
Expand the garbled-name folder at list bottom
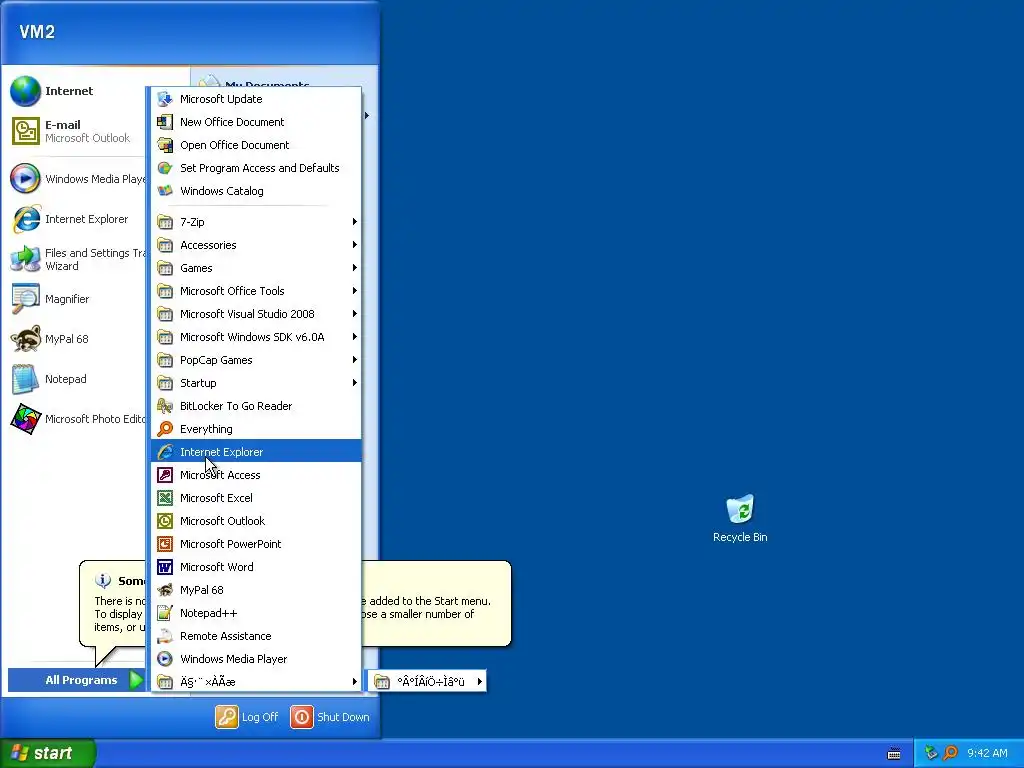[x=256, y=682]
